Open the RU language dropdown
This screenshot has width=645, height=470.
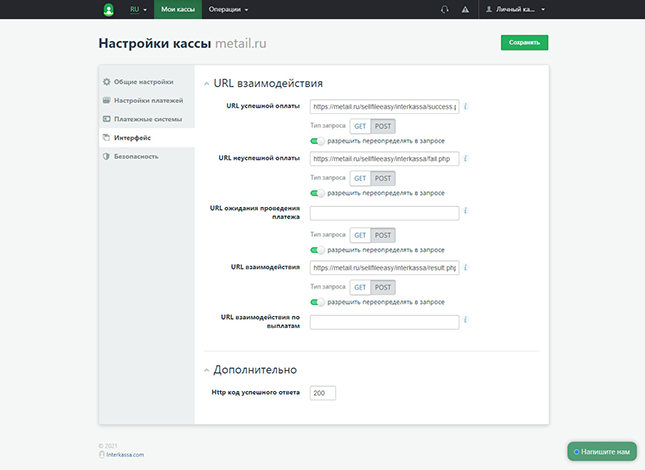[138, 9]
